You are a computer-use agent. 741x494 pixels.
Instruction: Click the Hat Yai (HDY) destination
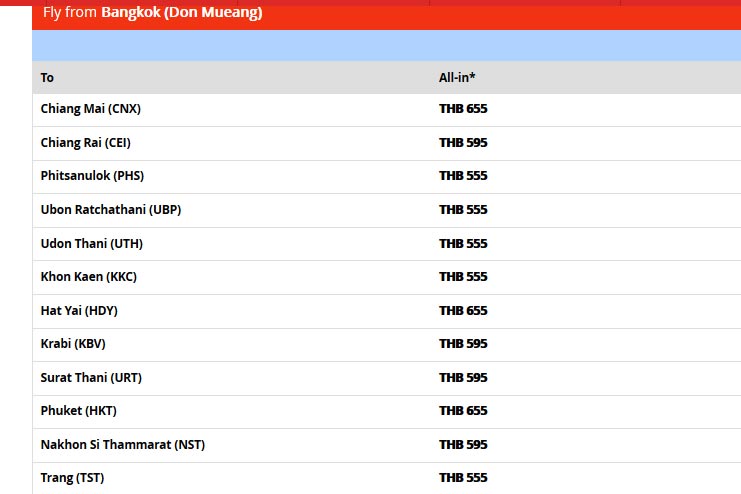point(79,311)
